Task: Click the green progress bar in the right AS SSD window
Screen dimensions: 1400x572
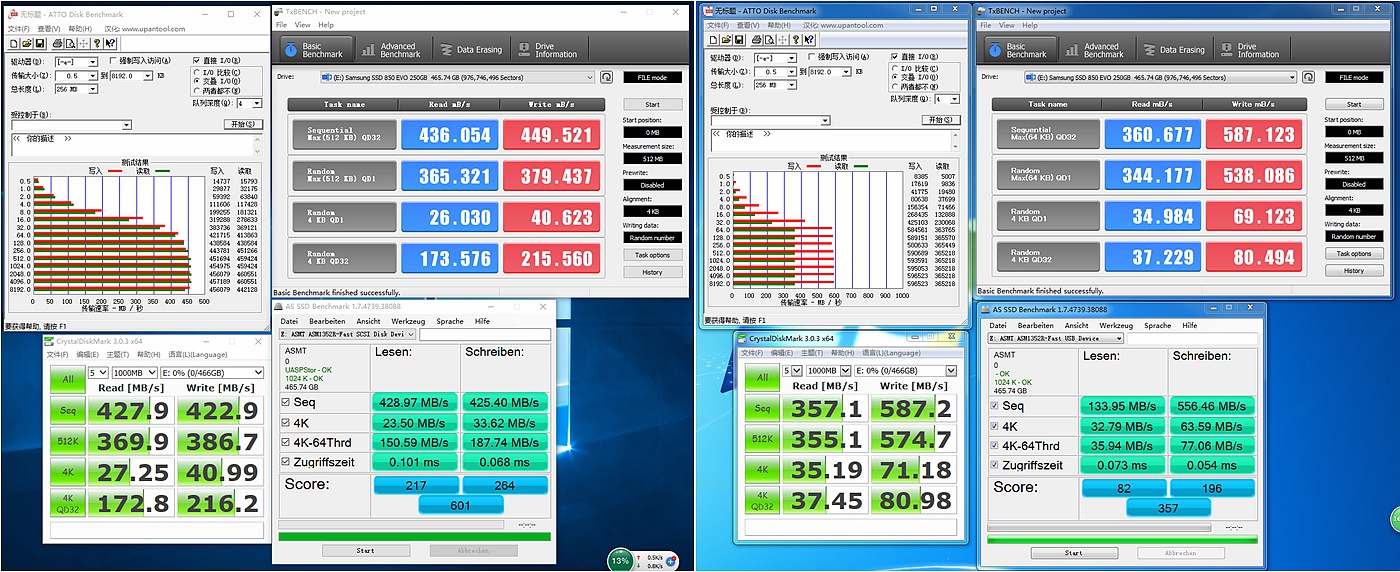Action: pyautogui.click(x=1122, y=539)
